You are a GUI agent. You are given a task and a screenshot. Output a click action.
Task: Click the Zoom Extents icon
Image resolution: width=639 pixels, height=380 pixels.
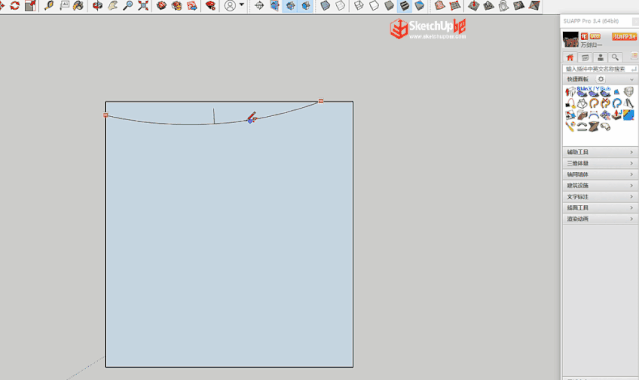(x=143, y=6)
